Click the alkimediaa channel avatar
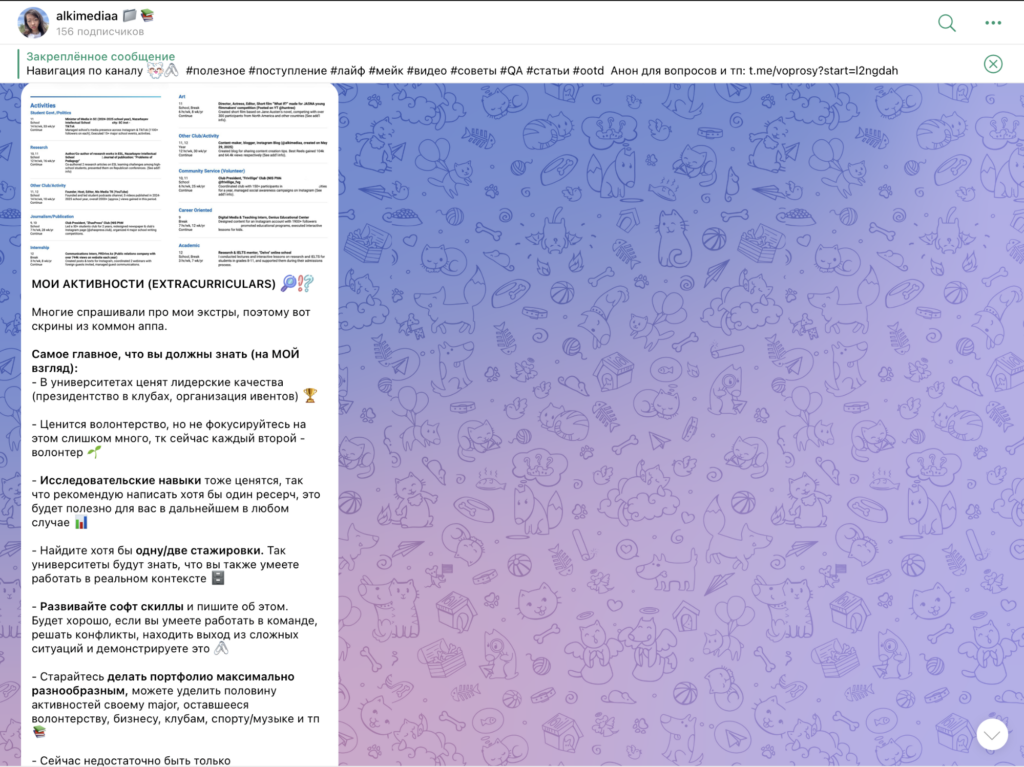The height and width of the screenshot is (767, 1024). tap(33, 23)
